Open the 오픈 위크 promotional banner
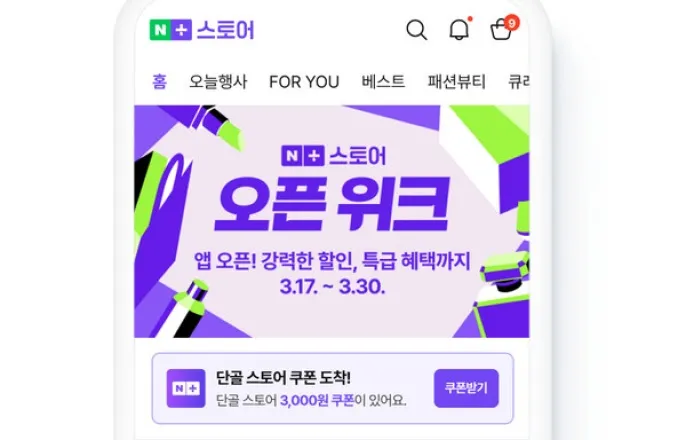The image size is (686, 440). (x=332, y=221)
